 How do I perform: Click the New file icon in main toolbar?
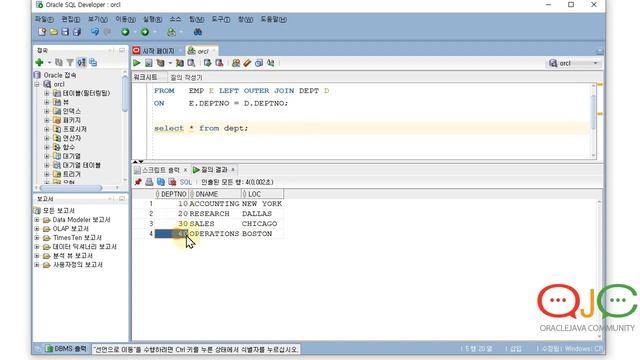[42, 32]
